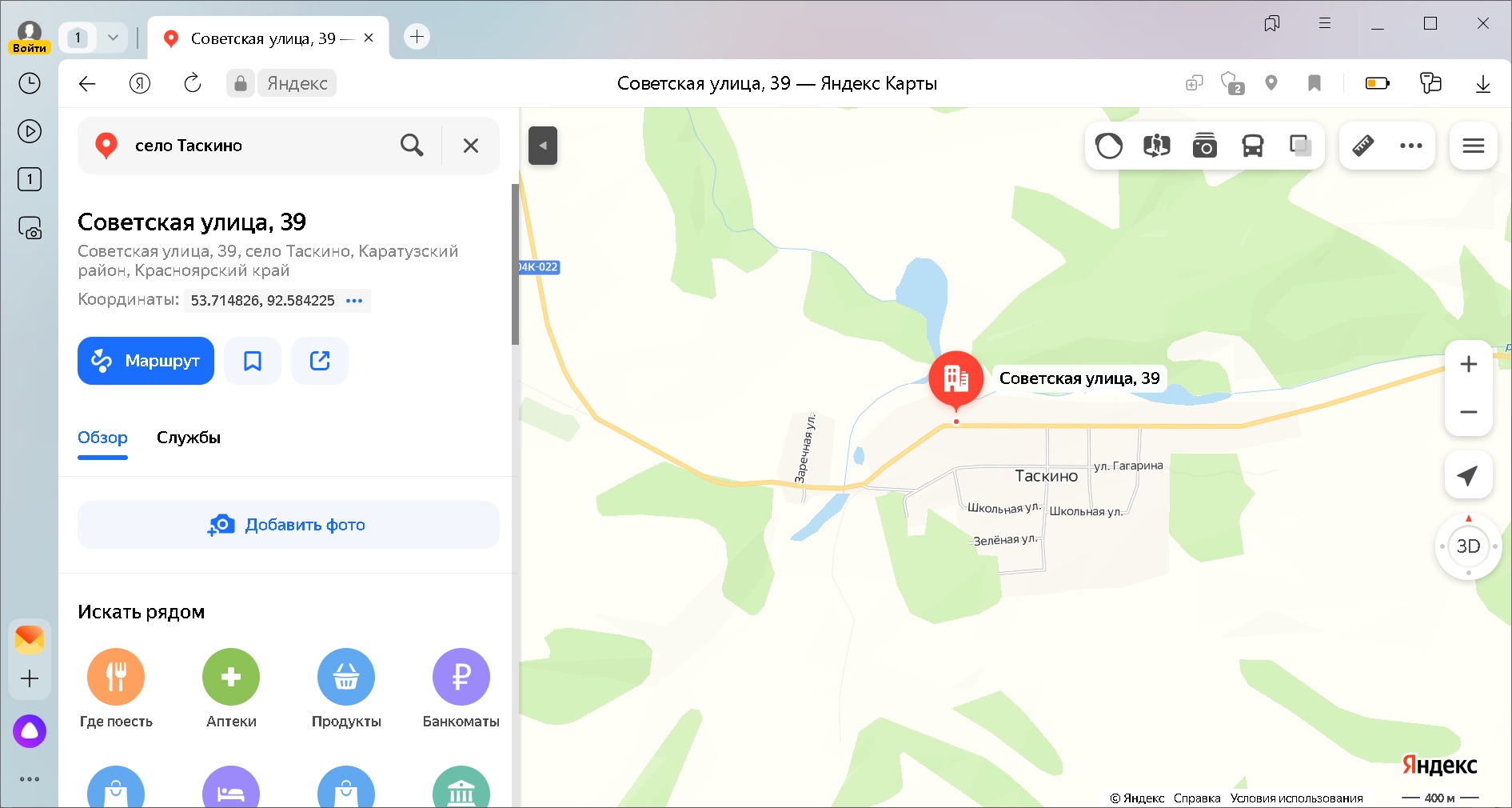Open the video player icon in sidebar
Image resolution: width=1512 pixels, height=808 pixels.
tap(30, 131)
